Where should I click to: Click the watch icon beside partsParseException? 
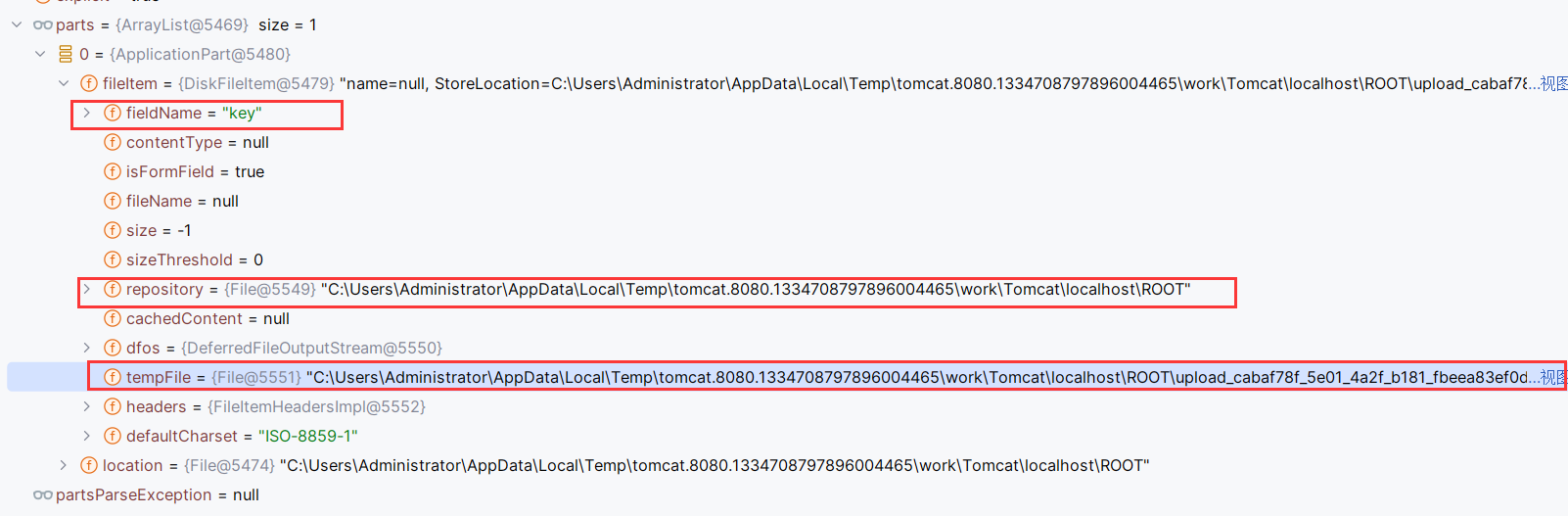tap(42, 494)
